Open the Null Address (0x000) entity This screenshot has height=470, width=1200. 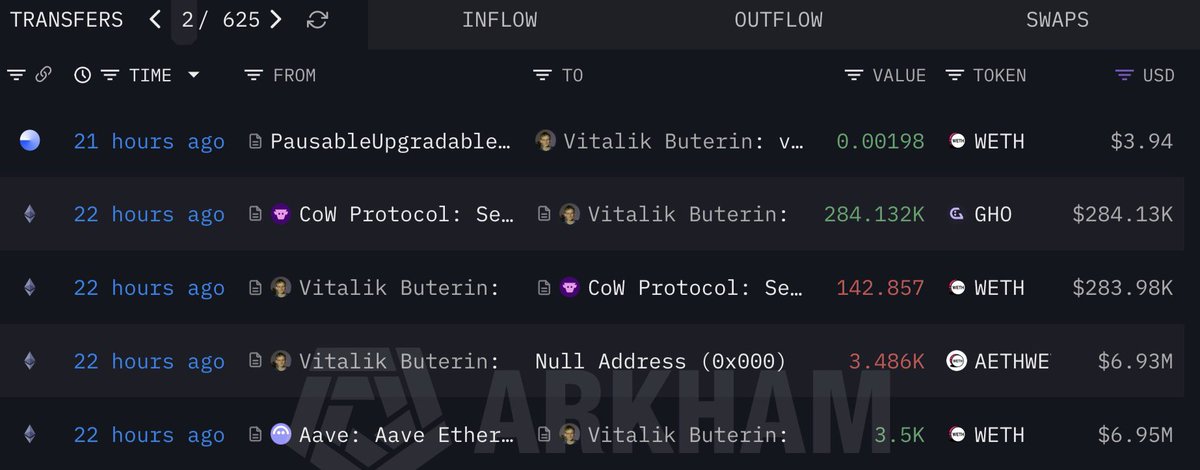660,361
